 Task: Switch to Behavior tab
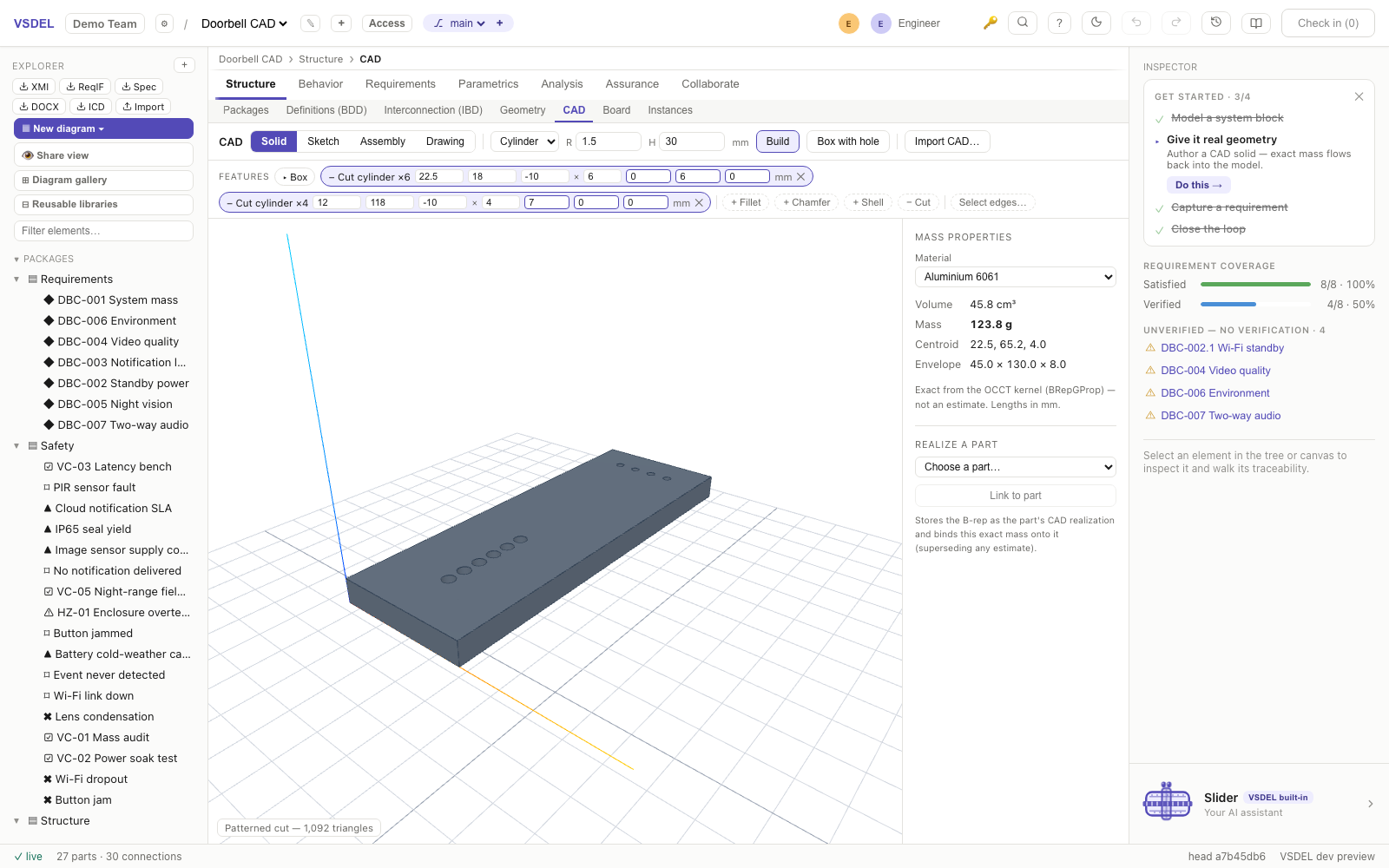point(320,84)
